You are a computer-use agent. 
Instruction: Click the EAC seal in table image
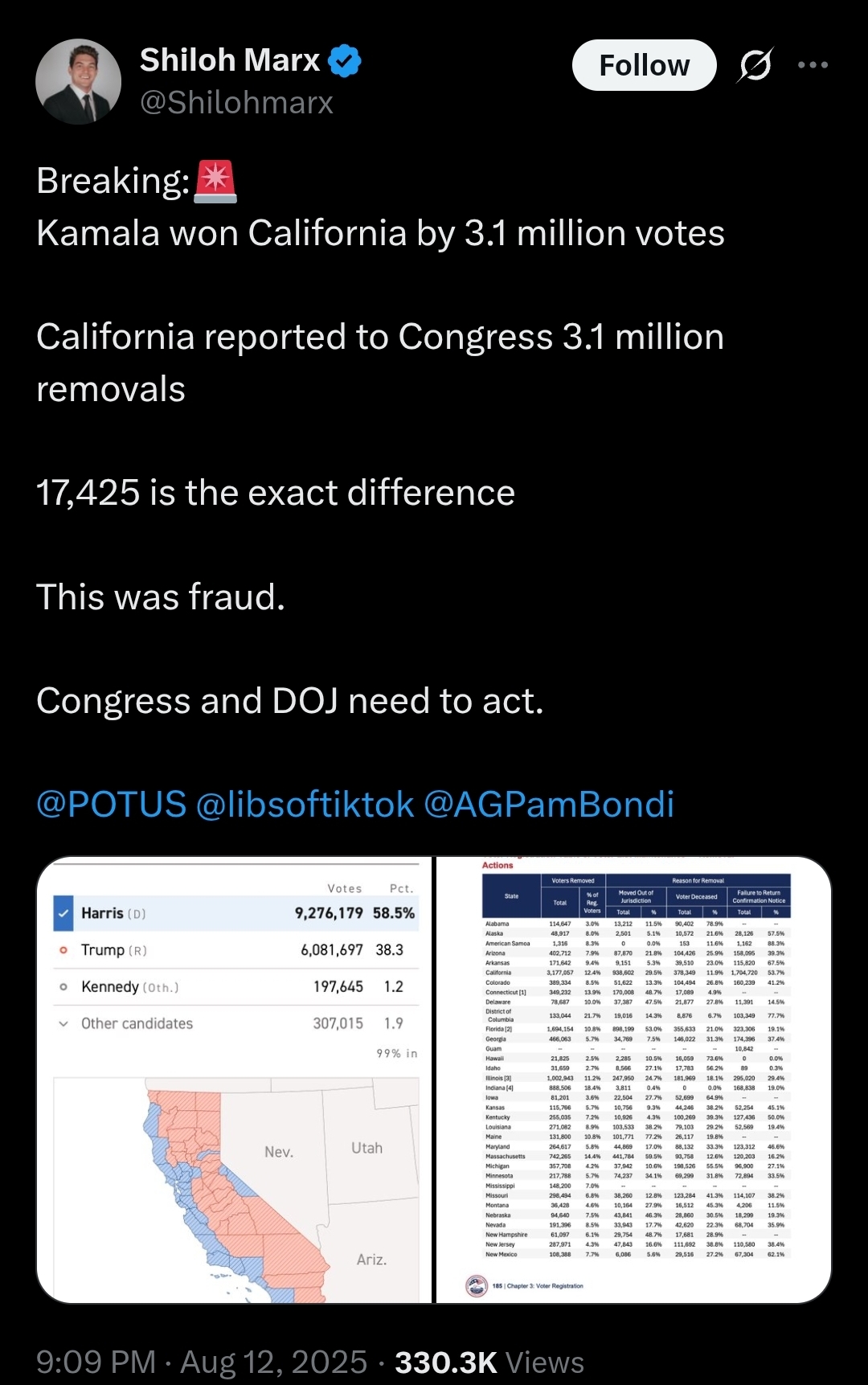pos(477,1285)
